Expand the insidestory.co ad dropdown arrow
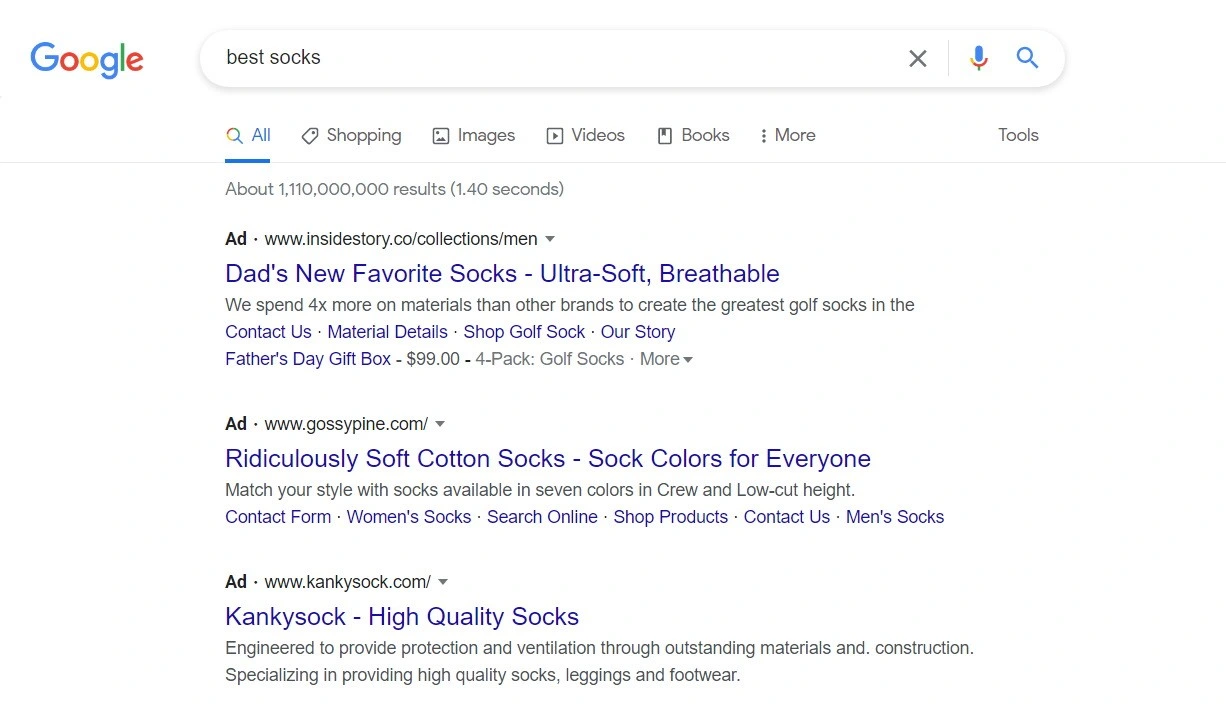This screenshot has height=708, width=1226. (550, 239)
